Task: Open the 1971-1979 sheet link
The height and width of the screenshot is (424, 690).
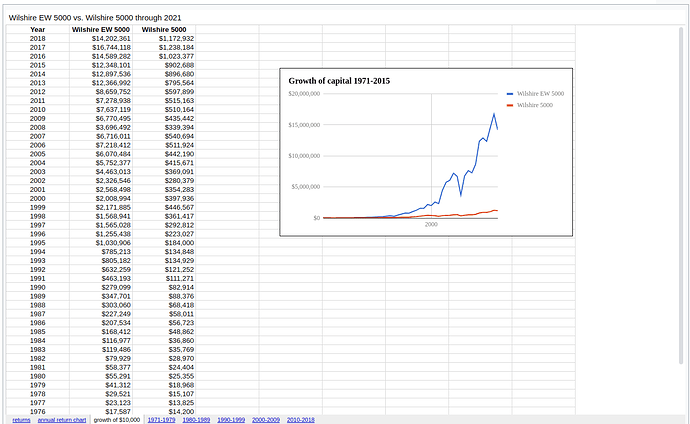Action: pos(162,420)
